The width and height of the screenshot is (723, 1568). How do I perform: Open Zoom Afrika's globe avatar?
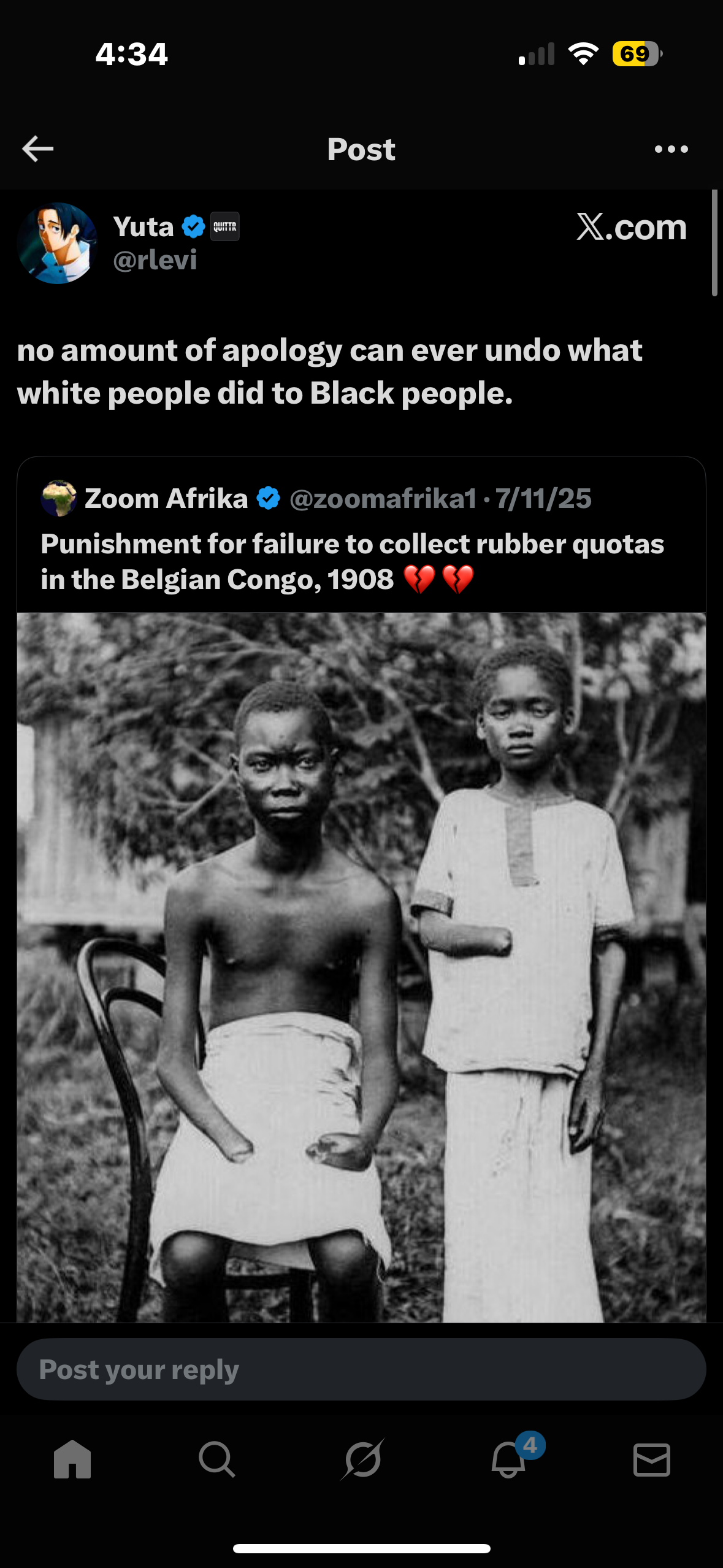tap(58, 498)
